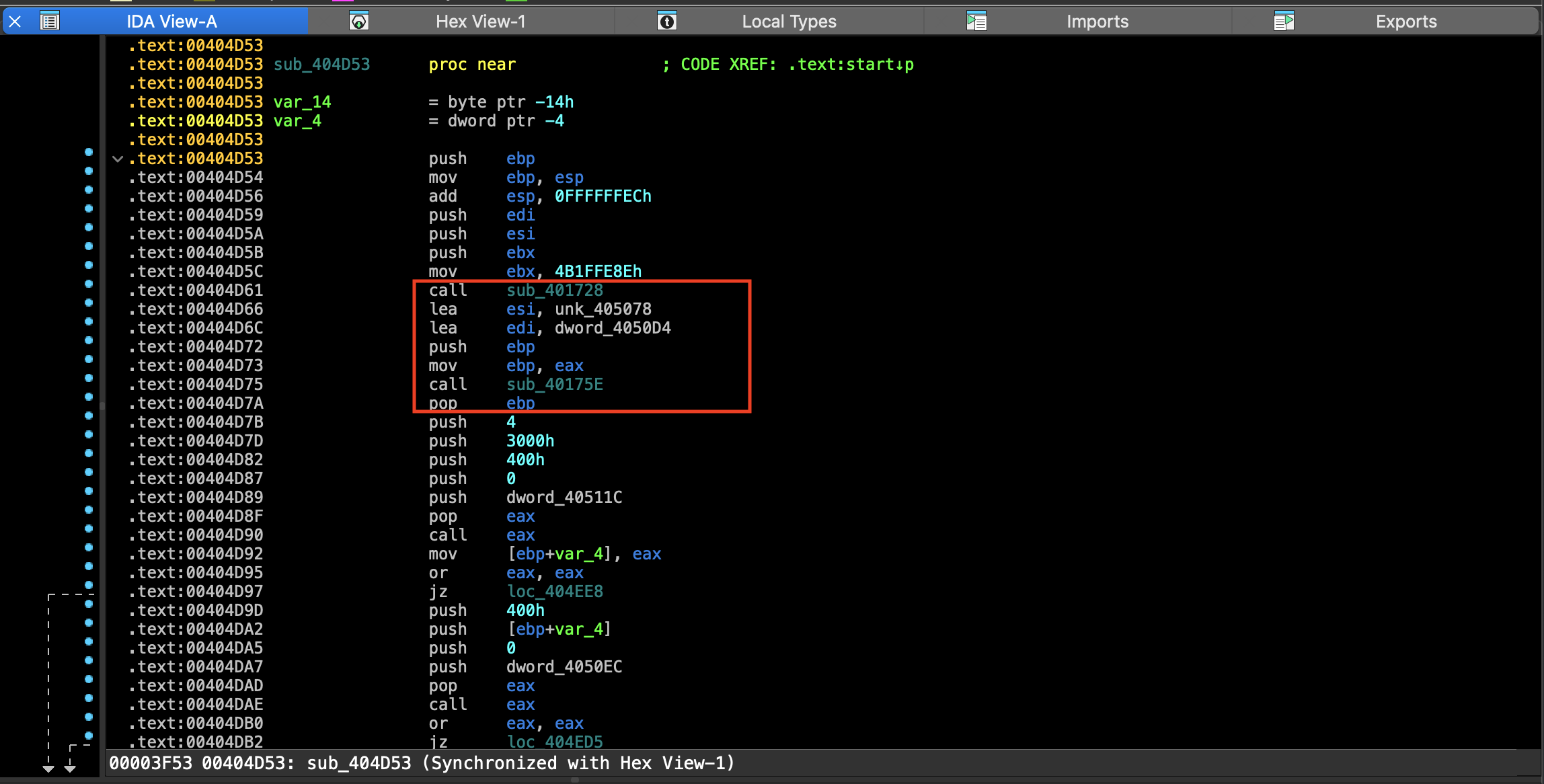This screenshot has width=1544, height=784.
Task: Set breakpoint dot at address 00404D61
Action: (x=89, y=284)
